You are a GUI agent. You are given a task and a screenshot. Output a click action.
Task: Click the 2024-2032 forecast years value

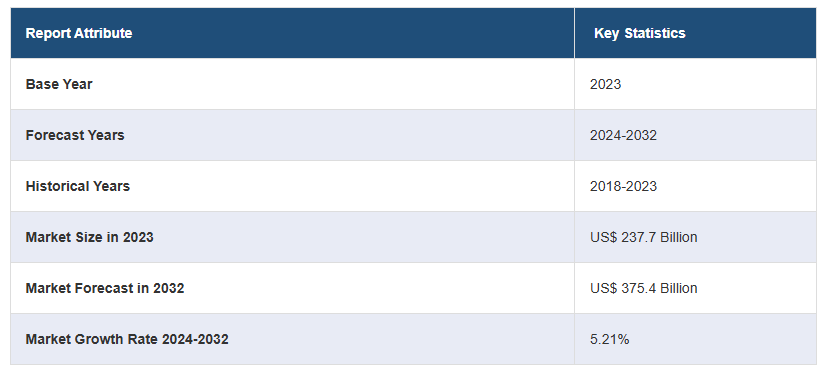[623, 135]
